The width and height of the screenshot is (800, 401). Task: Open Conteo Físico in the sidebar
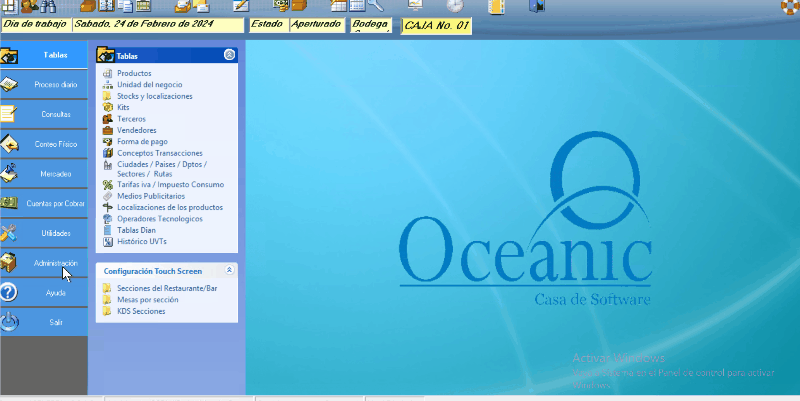(x=55, y=144)
